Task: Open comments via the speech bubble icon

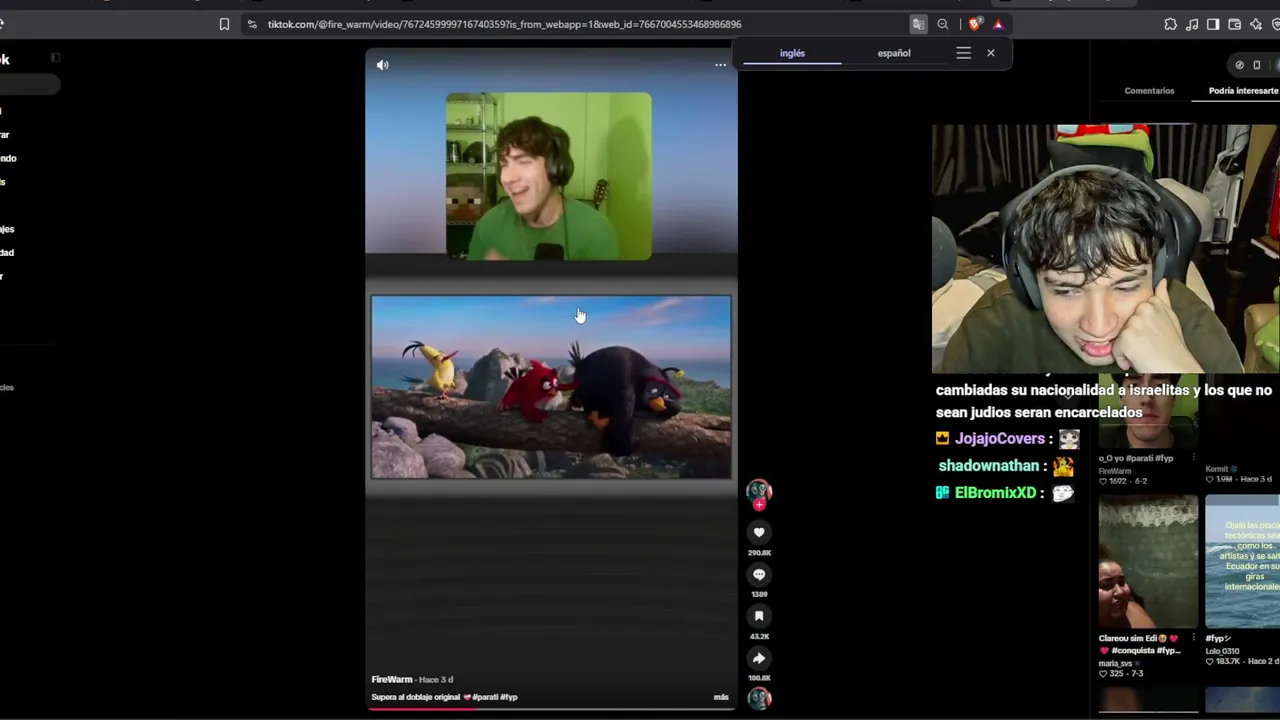Action: (759, 575)
